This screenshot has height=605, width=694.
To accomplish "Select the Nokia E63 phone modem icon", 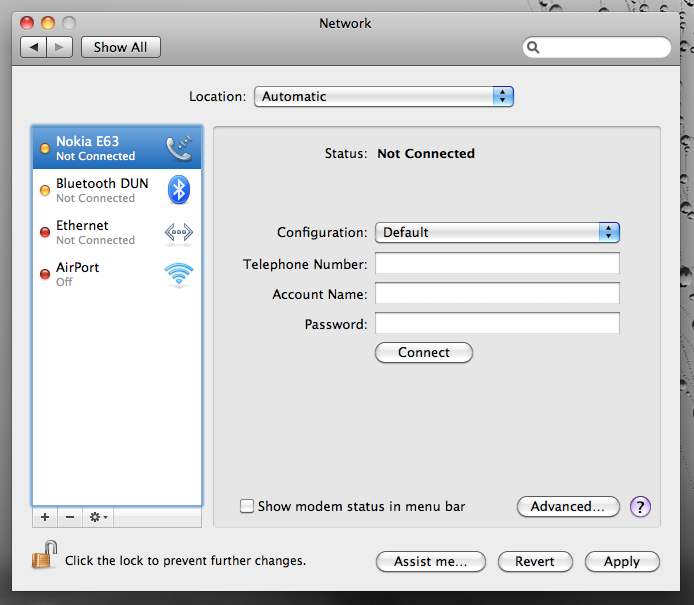I will [179, 148].
